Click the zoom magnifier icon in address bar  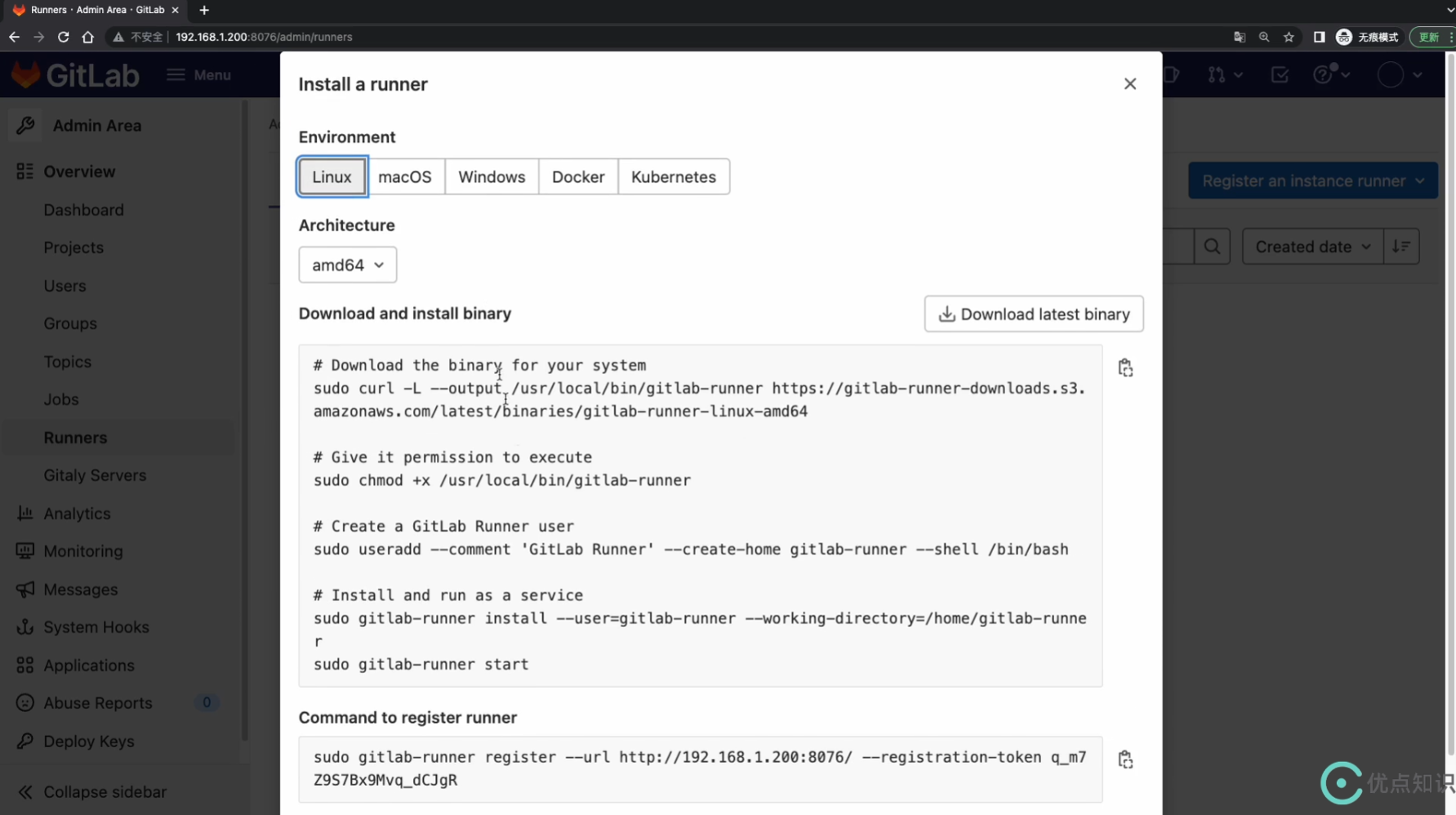point(1264,37)
